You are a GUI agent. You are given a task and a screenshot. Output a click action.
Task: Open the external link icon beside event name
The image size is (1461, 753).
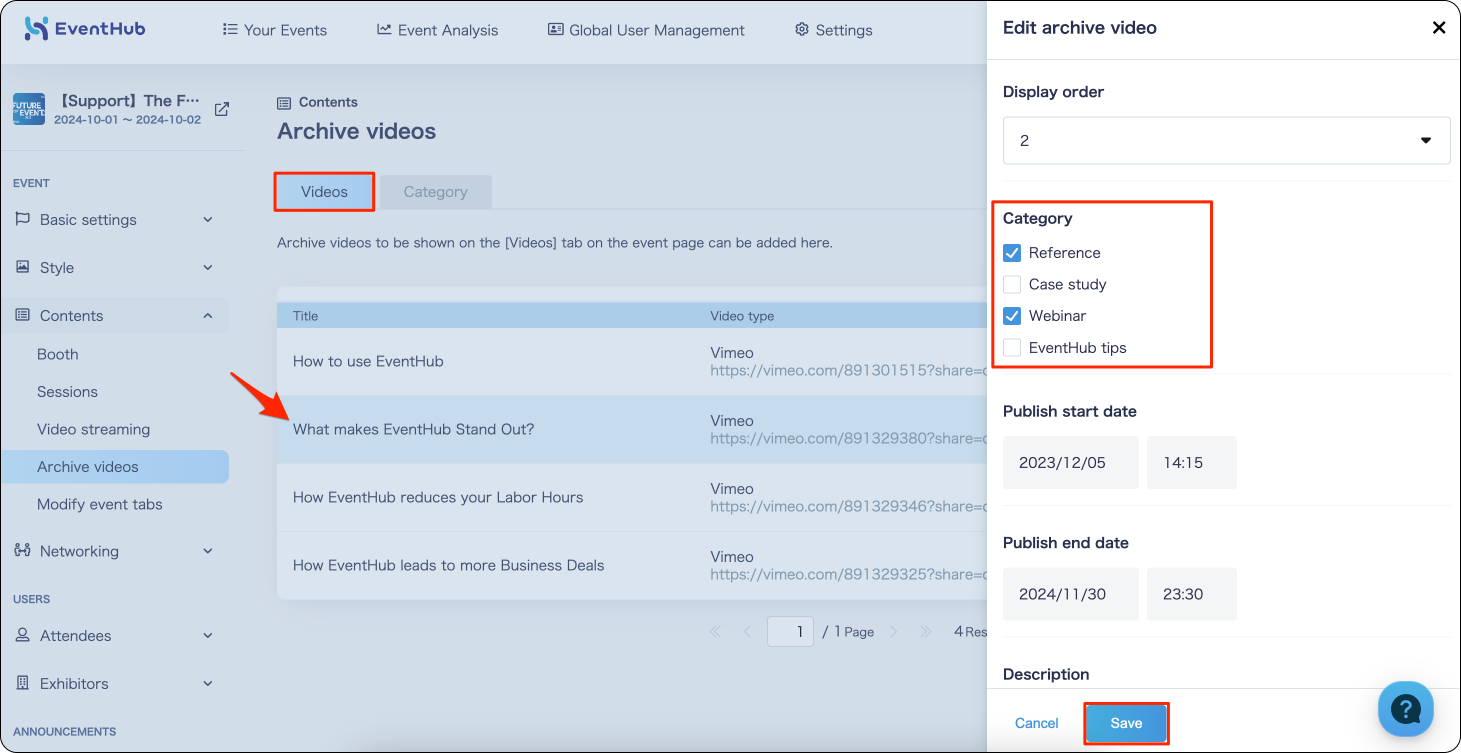[x=222, y=109]
